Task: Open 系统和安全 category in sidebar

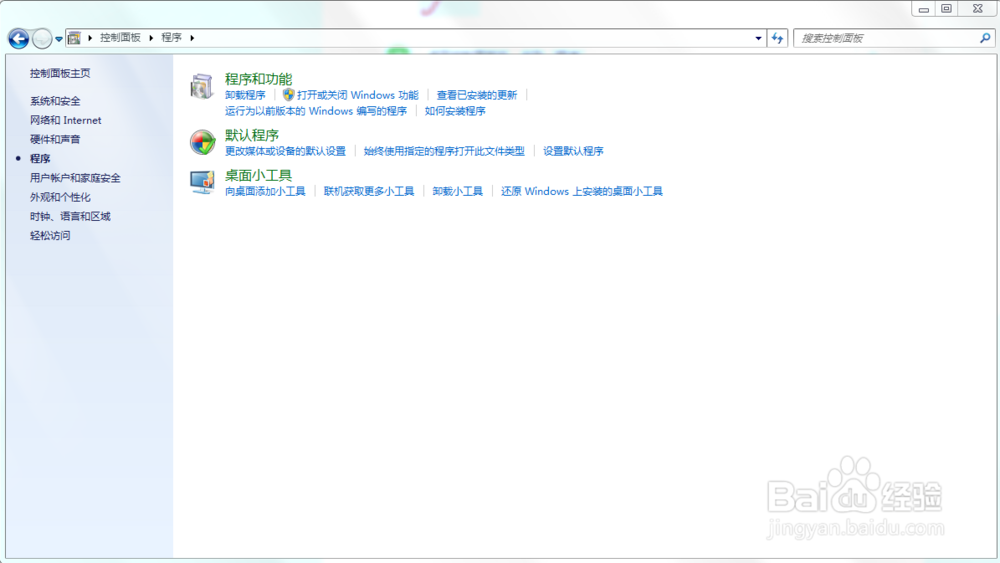Action: click(x=55, y=101)
